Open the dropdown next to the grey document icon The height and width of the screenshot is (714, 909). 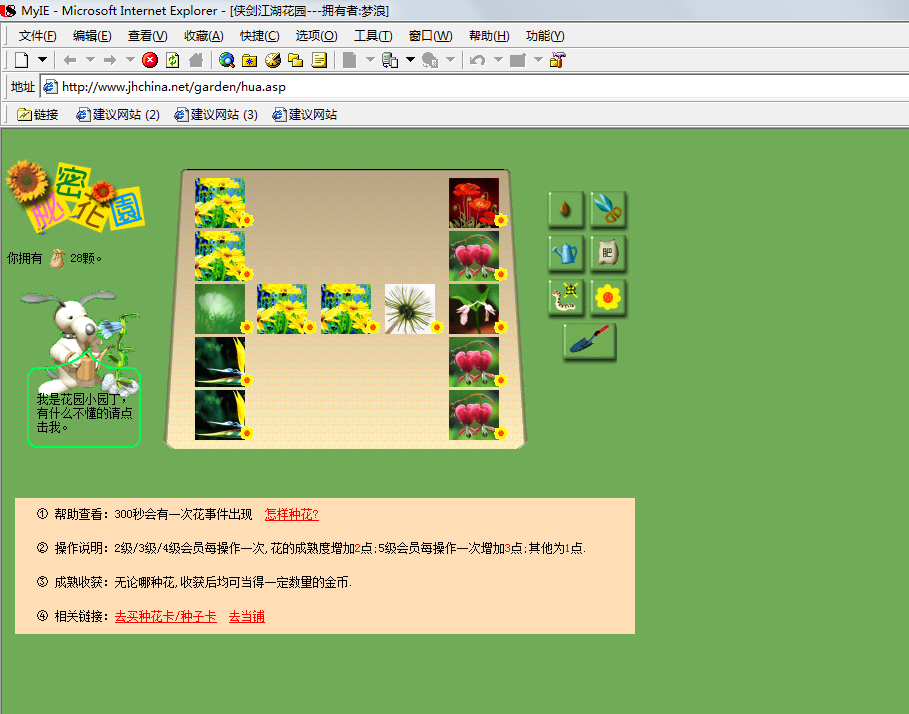tap(370, 60)
